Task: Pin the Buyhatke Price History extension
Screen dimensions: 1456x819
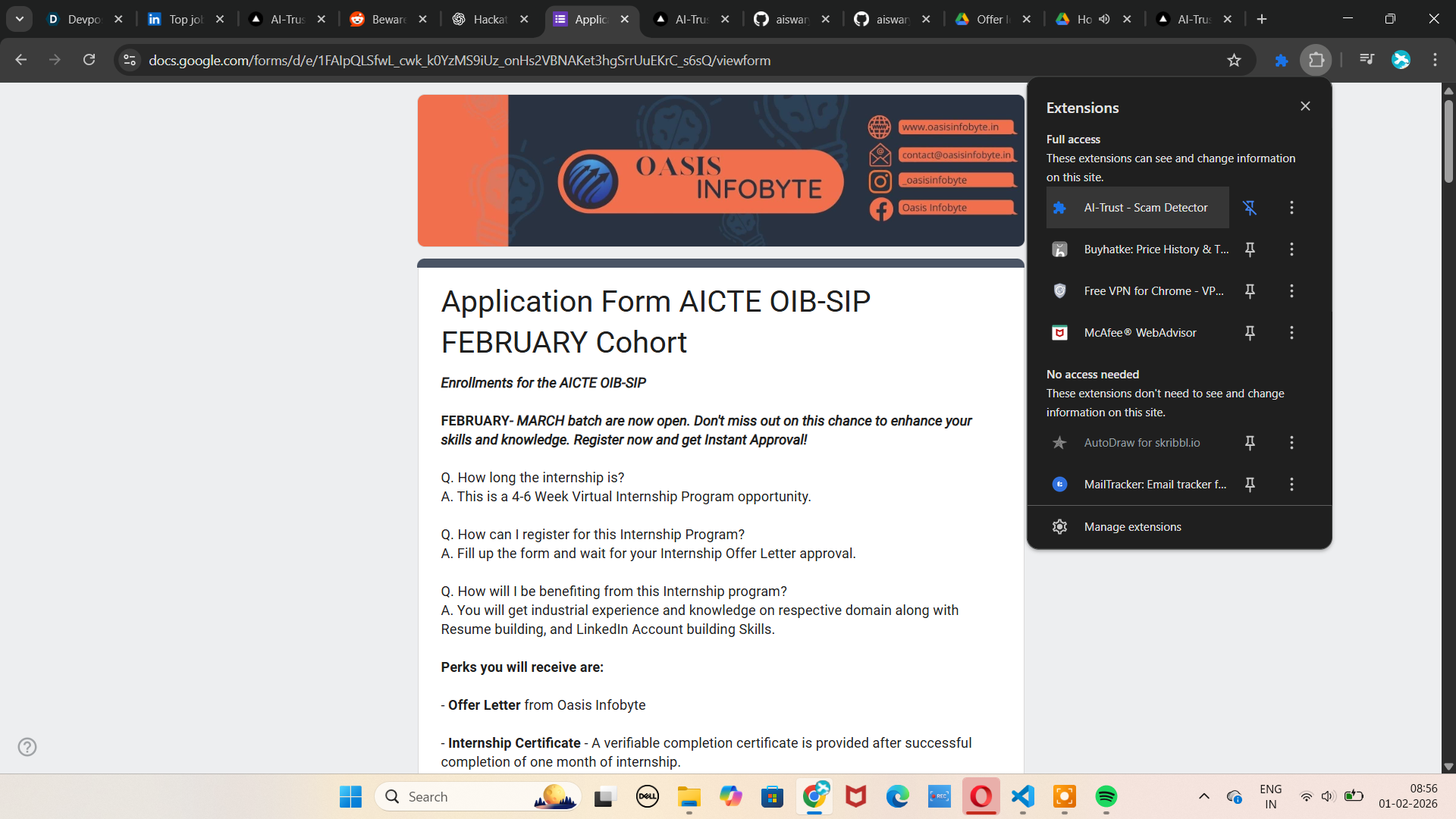Action: (1250, 249)
